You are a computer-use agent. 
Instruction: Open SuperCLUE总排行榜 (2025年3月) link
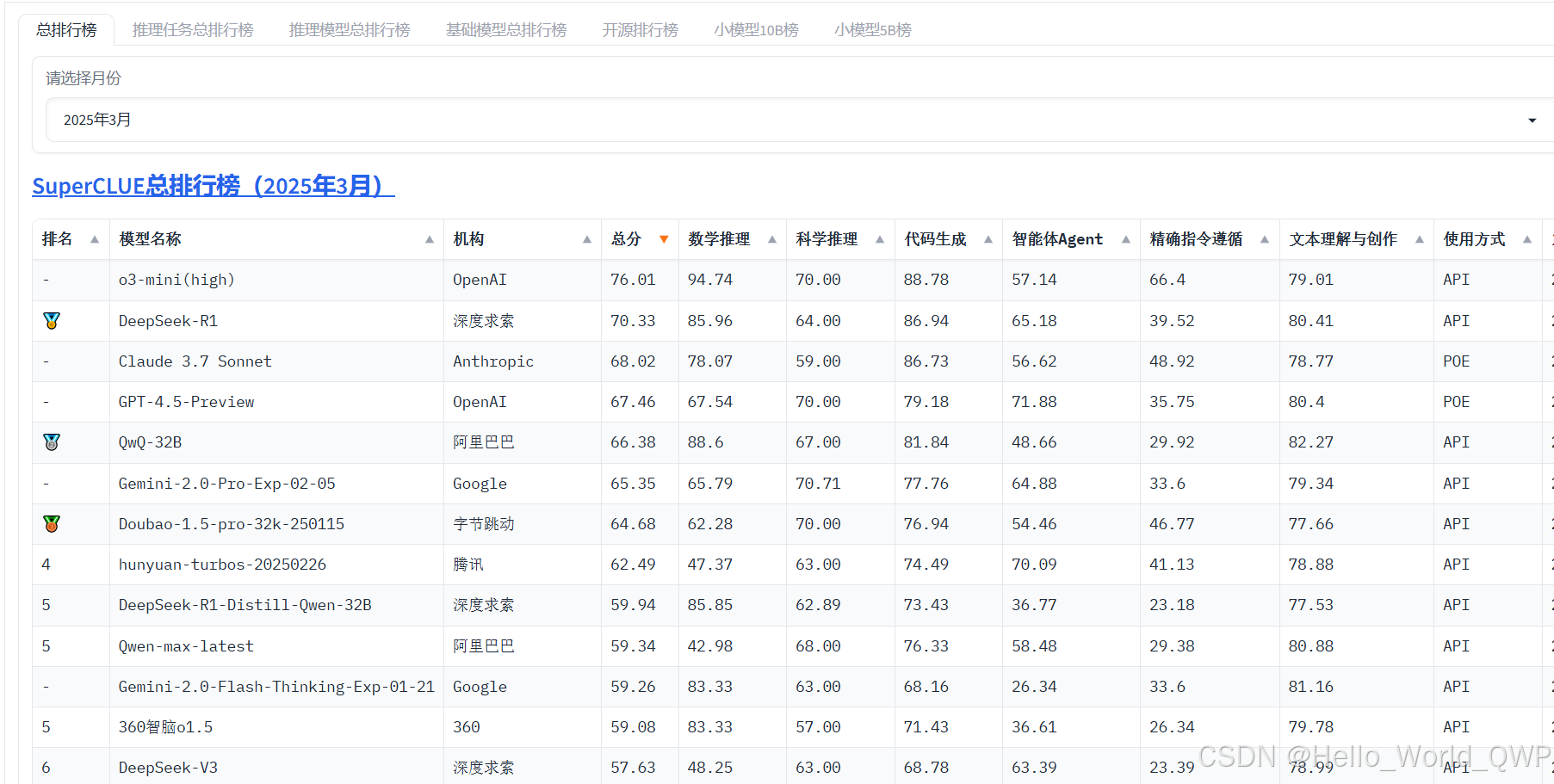click(x=214, y=186)
